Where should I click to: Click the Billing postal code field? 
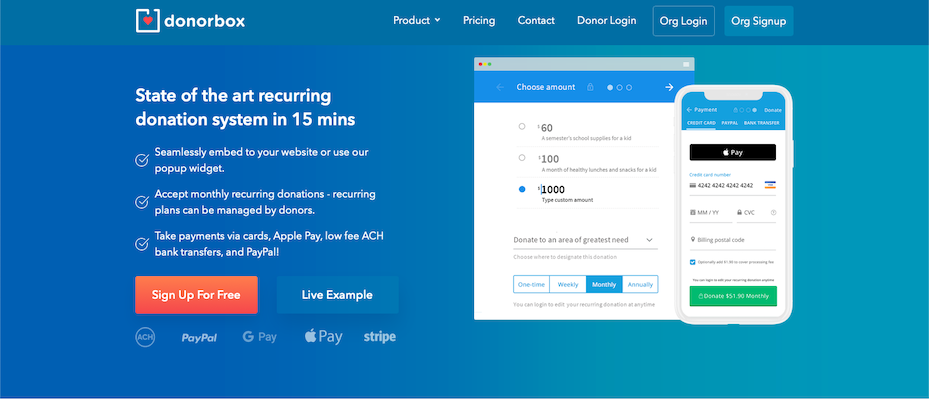[x=732, y=240]
